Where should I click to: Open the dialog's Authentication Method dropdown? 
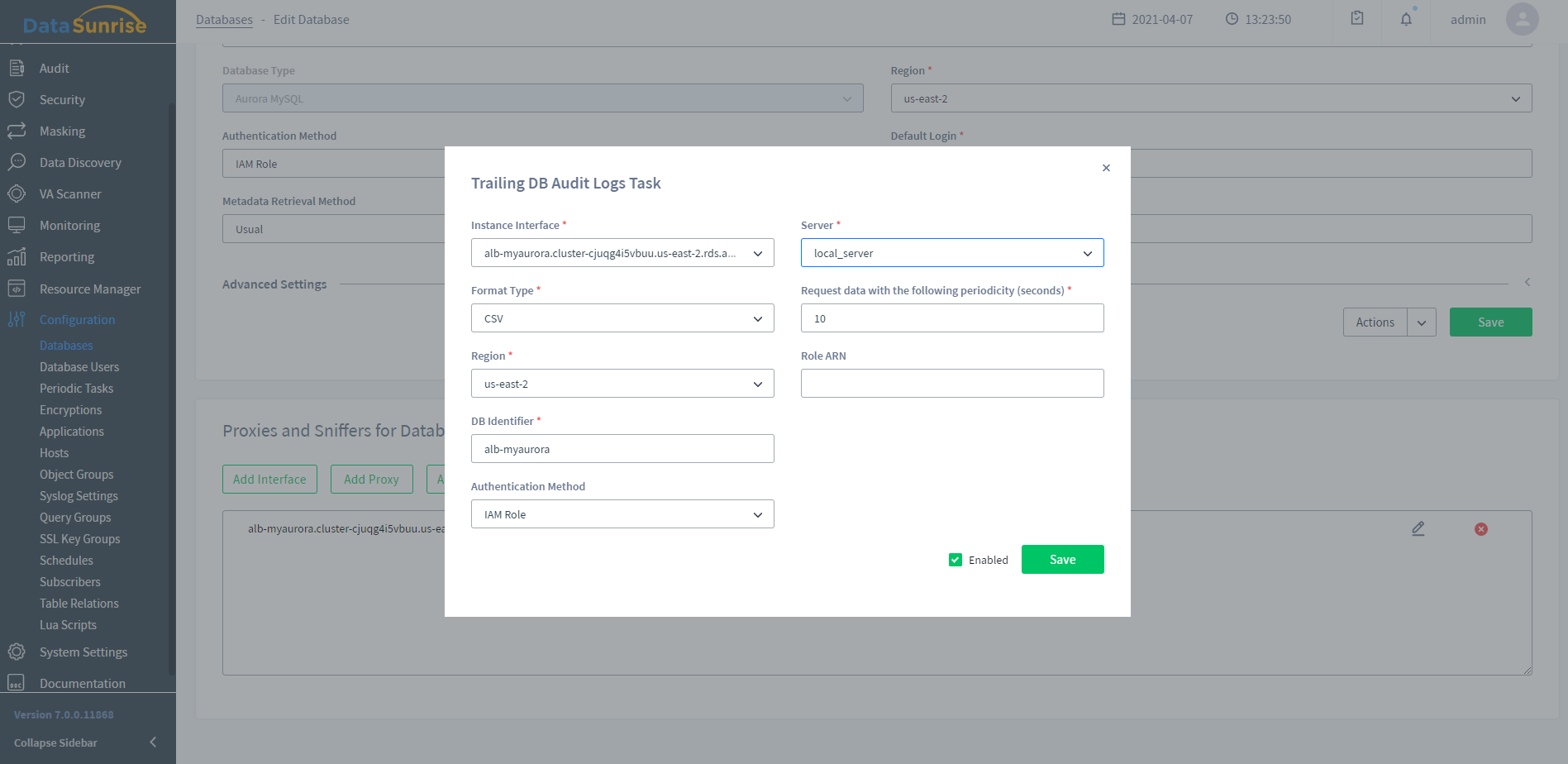[622, 514]
